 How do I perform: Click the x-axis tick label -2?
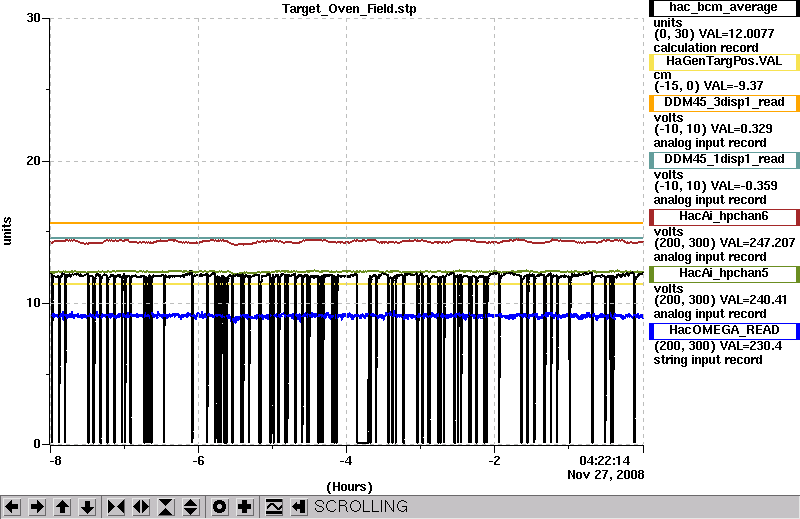pos(494,460)
